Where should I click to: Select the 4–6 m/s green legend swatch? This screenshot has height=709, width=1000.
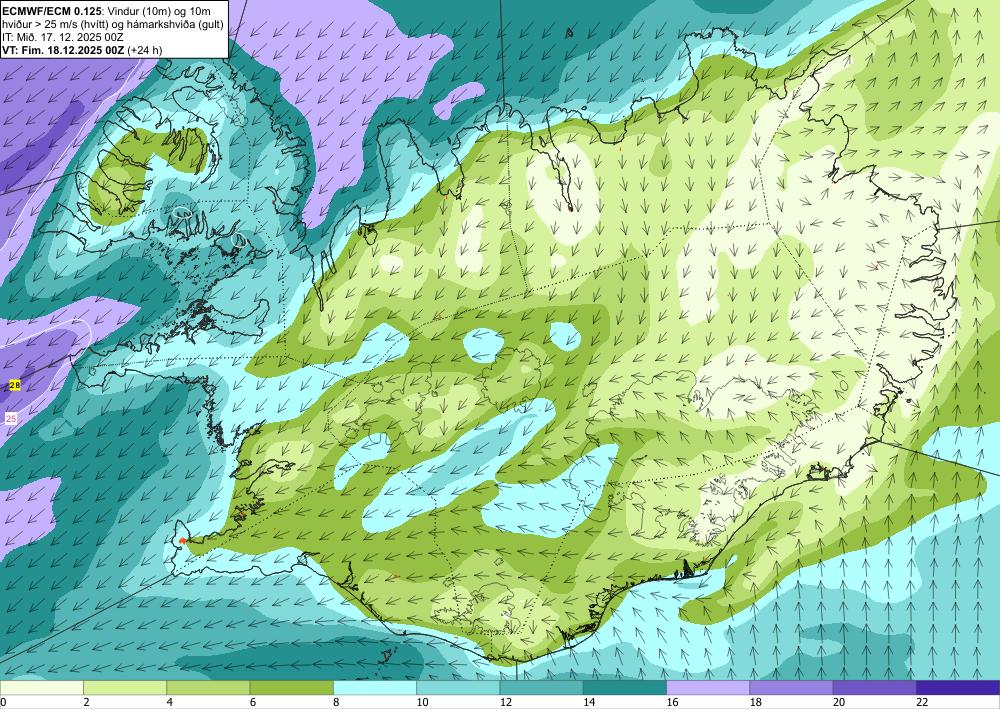pyautogui.click(x=208, y=687)
